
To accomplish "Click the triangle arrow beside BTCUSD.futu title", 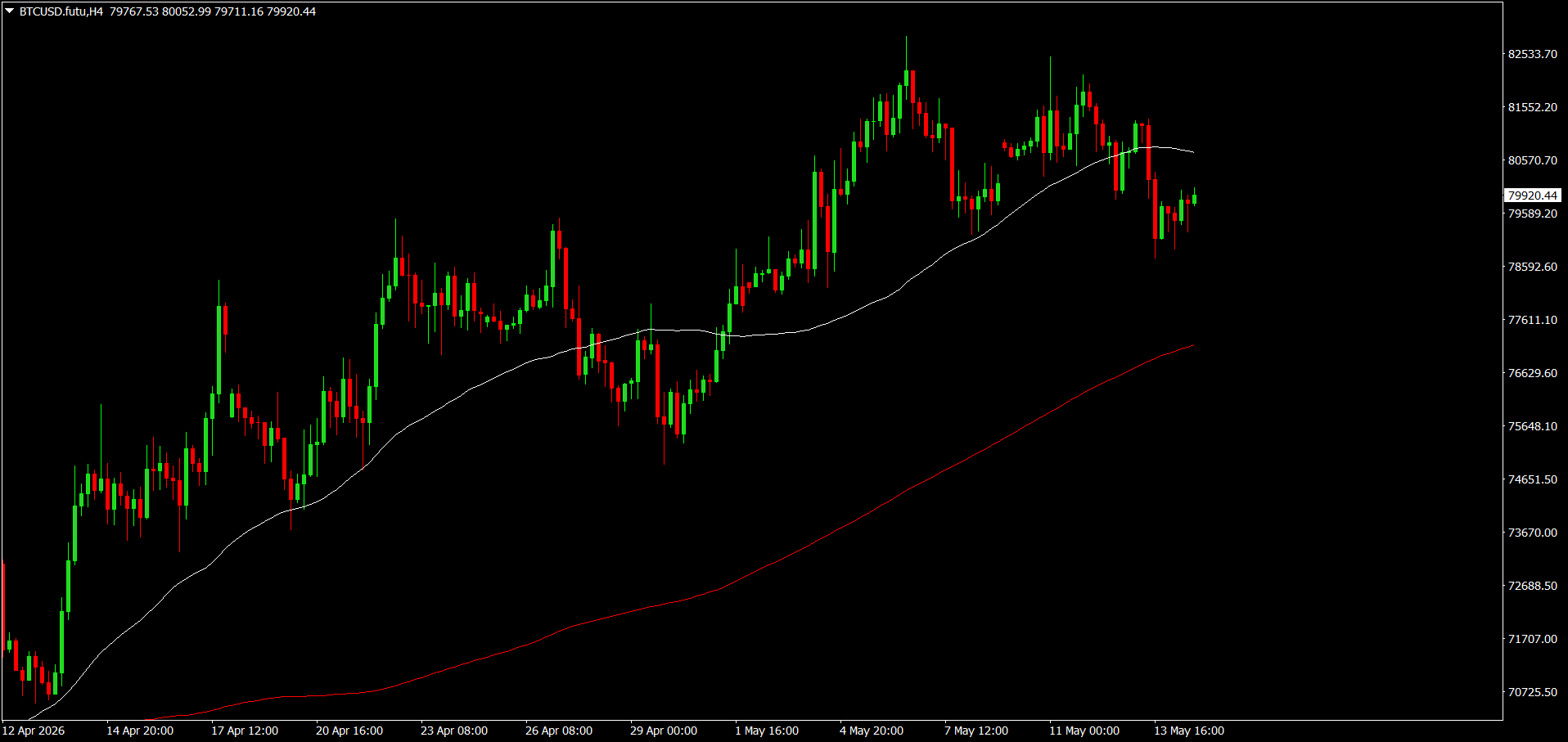I will pyautogui.click(x=10, y=11).
